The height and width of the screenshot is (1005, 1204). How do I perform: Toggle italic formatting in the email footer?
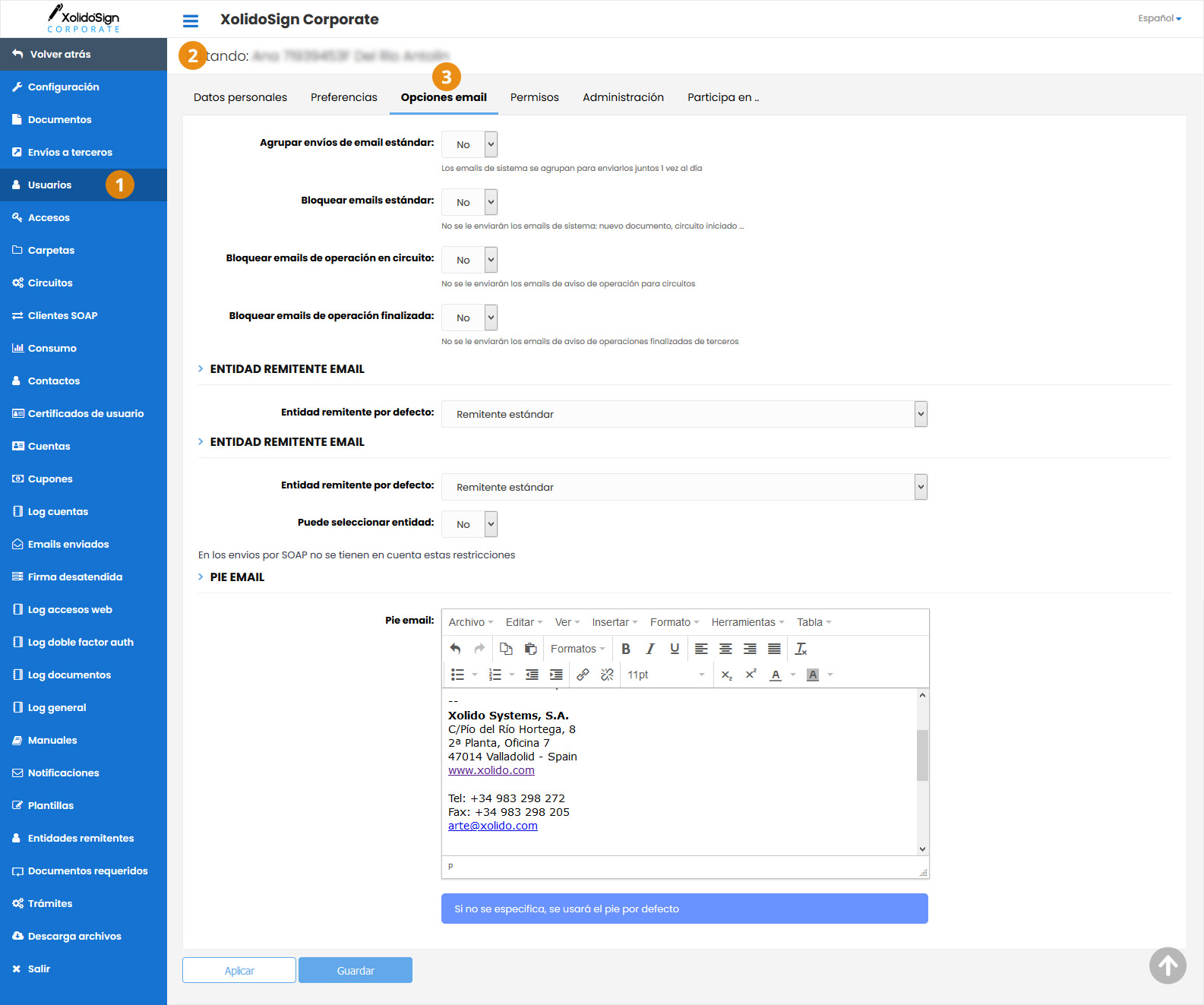(x=650, y=649)
